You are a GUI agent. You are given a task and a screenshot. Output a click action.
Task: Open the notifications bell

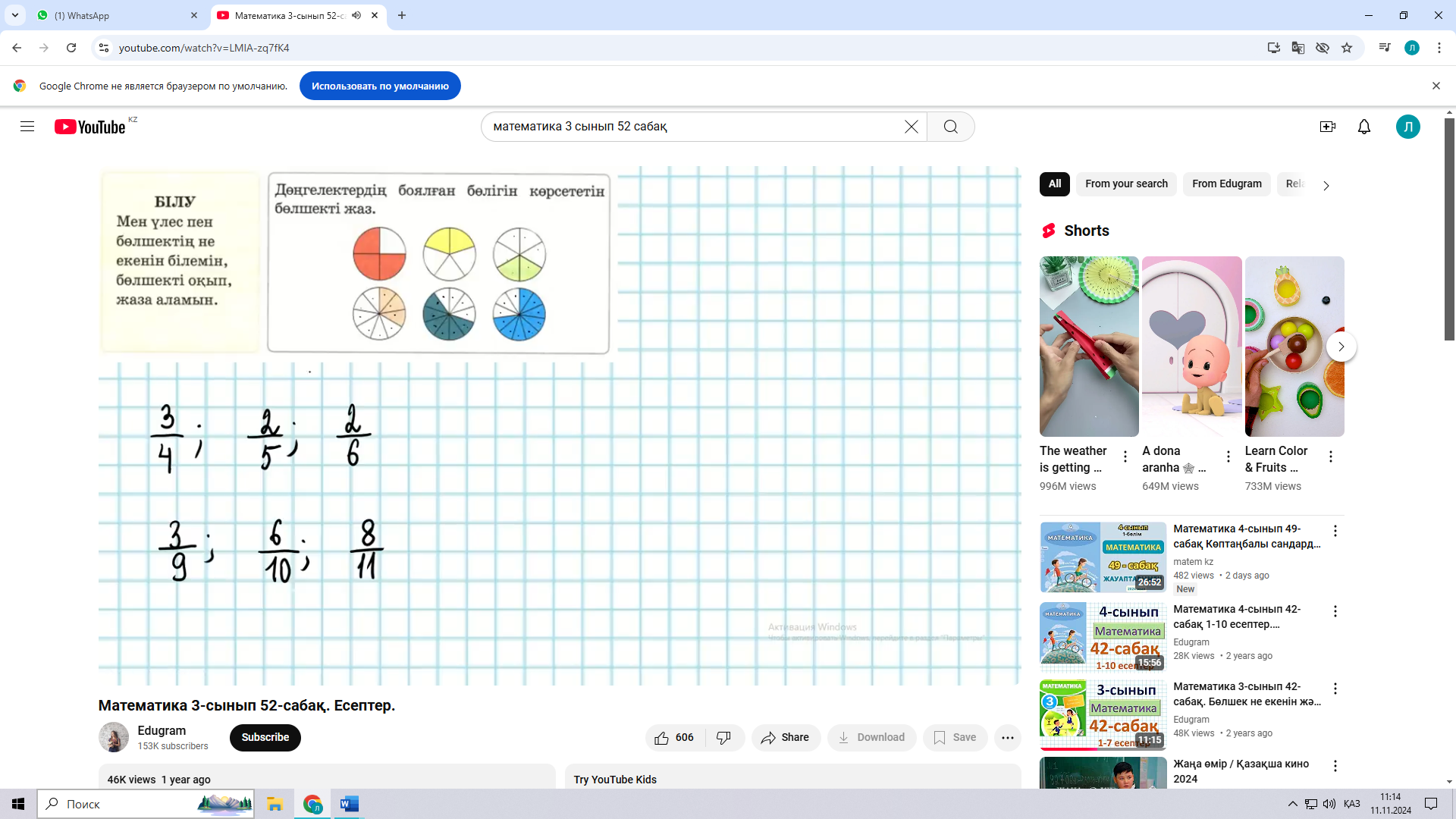click(1363, 127)
